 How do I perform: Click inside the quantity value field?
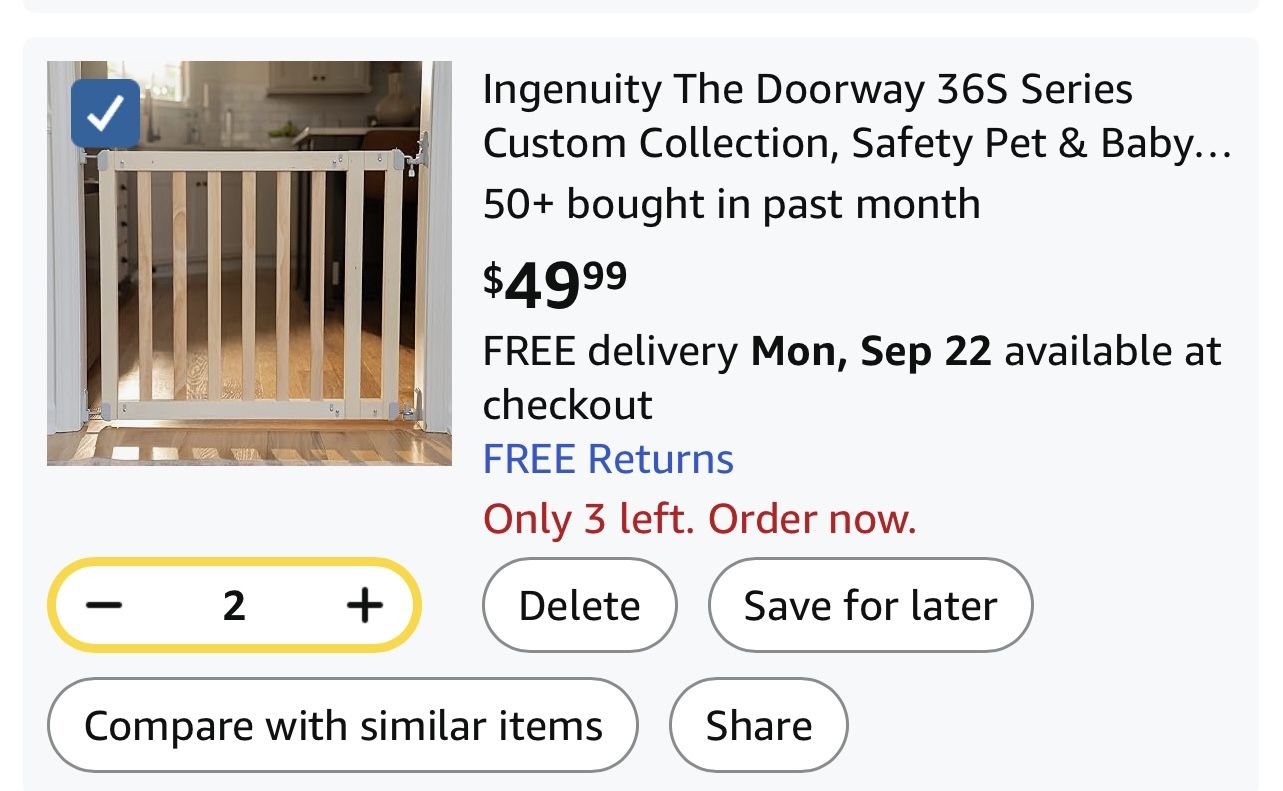click(x=233, y=604)
